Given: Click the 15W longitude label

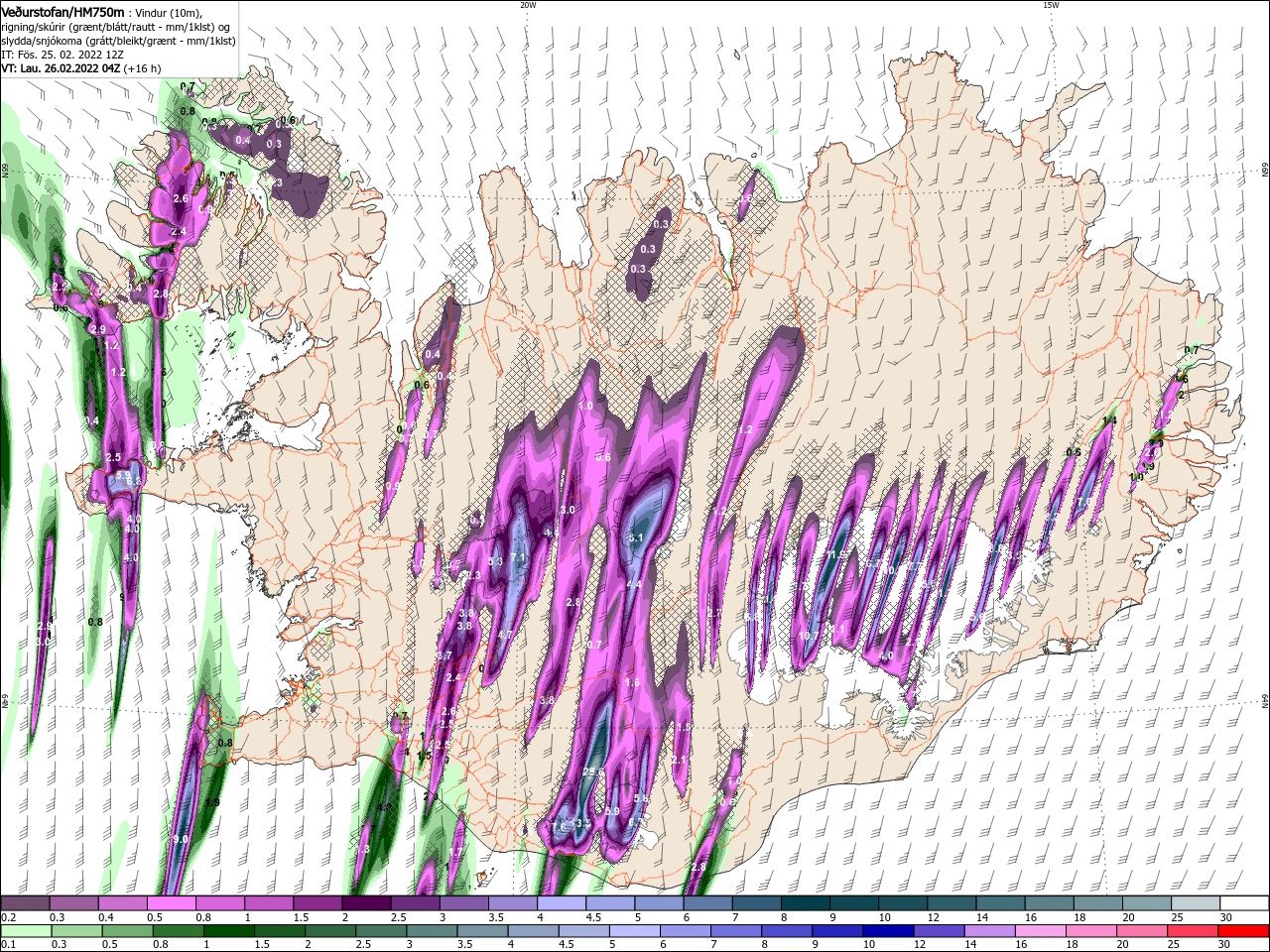Looking at the screenshot, I should (1051, 5).
